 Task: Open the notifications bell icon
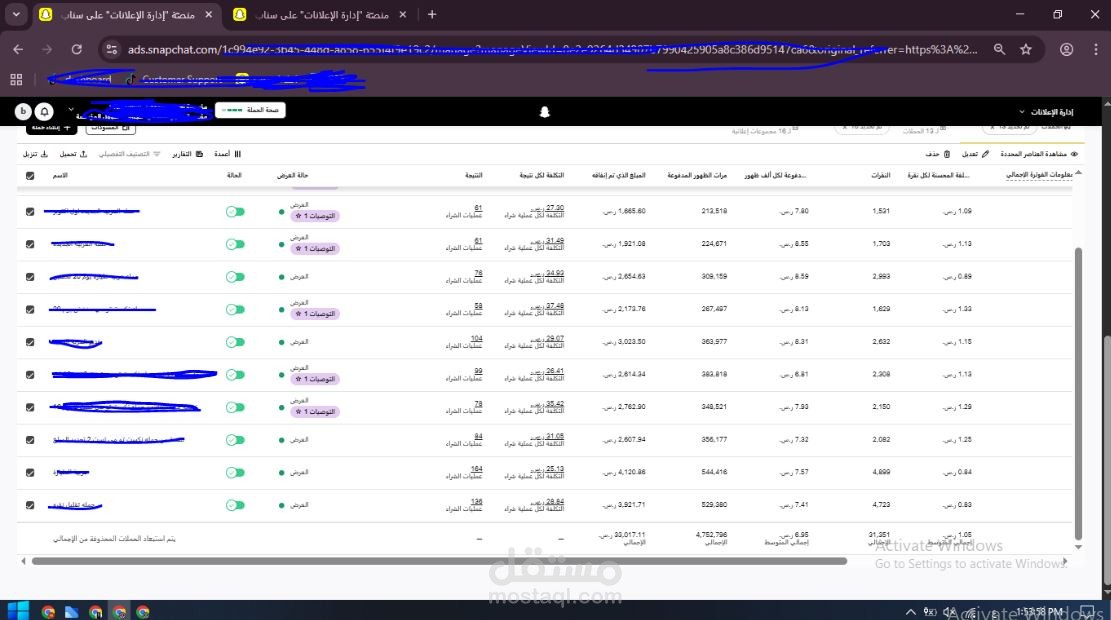pyautogui.click(x=45, y=112)
